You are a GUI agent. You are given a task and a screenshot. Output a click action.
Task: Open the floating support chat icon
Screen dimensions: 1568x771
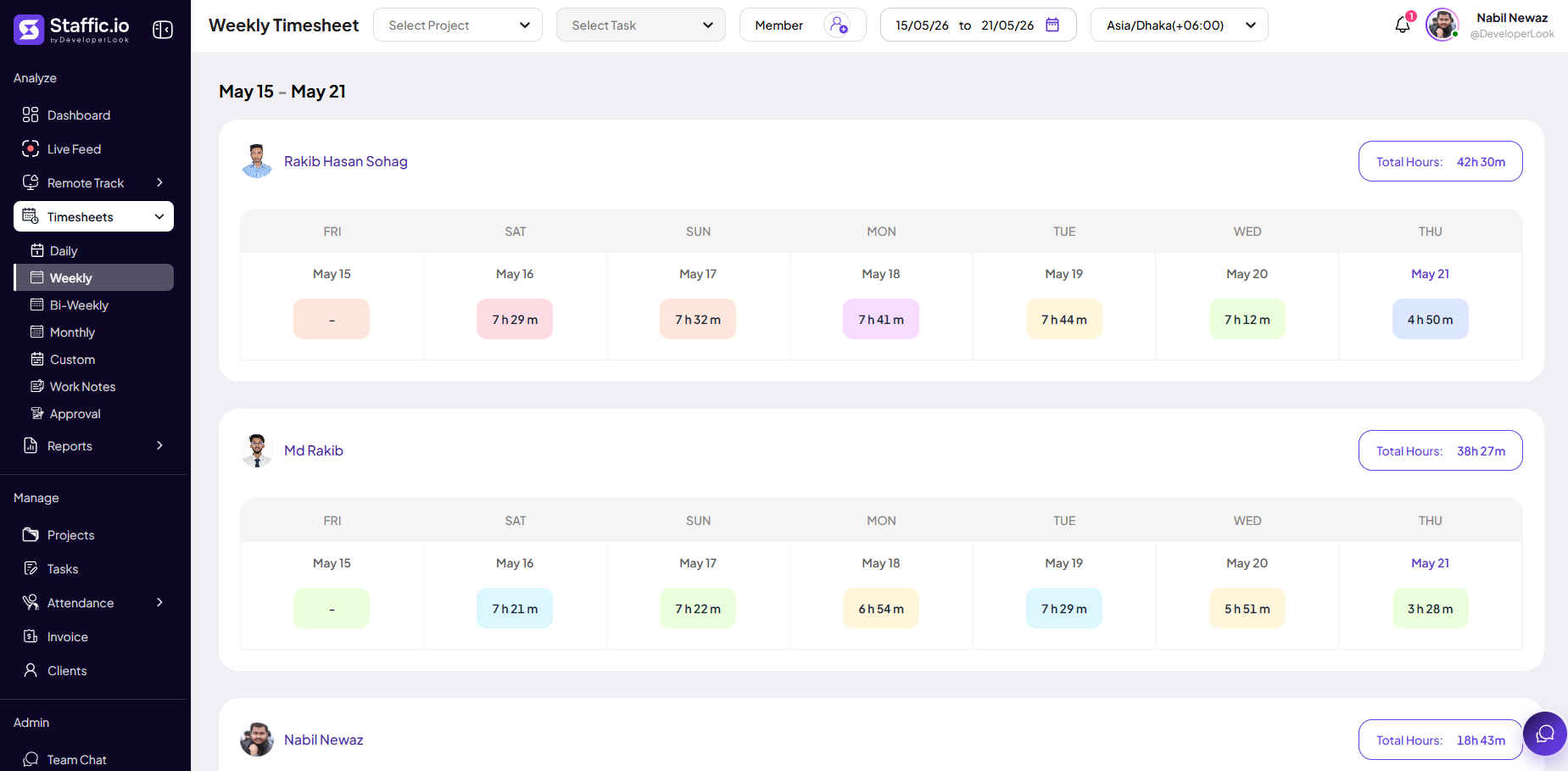coord(1545,734)
